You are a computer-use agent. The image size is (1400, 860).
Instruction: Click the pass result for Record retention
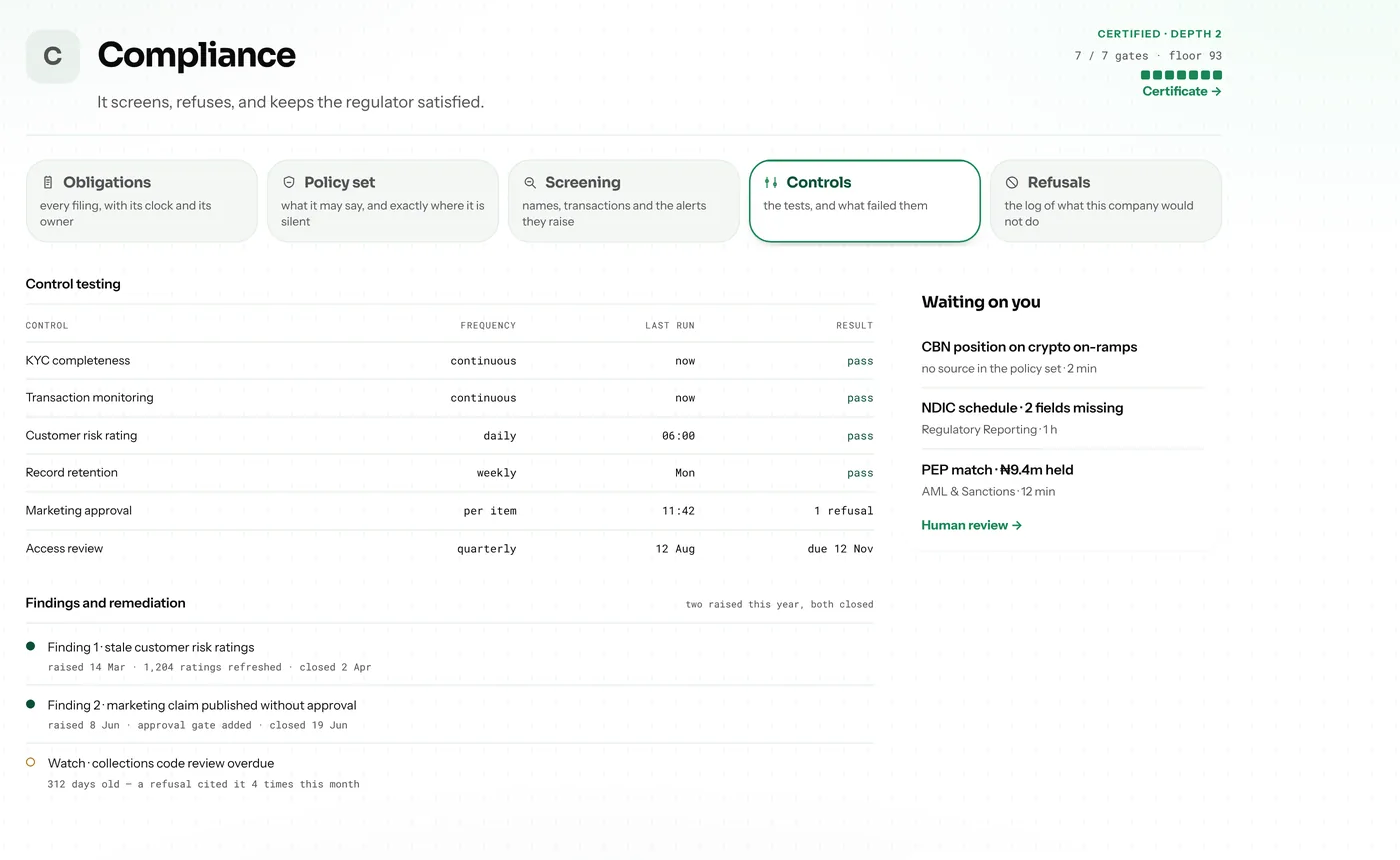pos(860,473)
